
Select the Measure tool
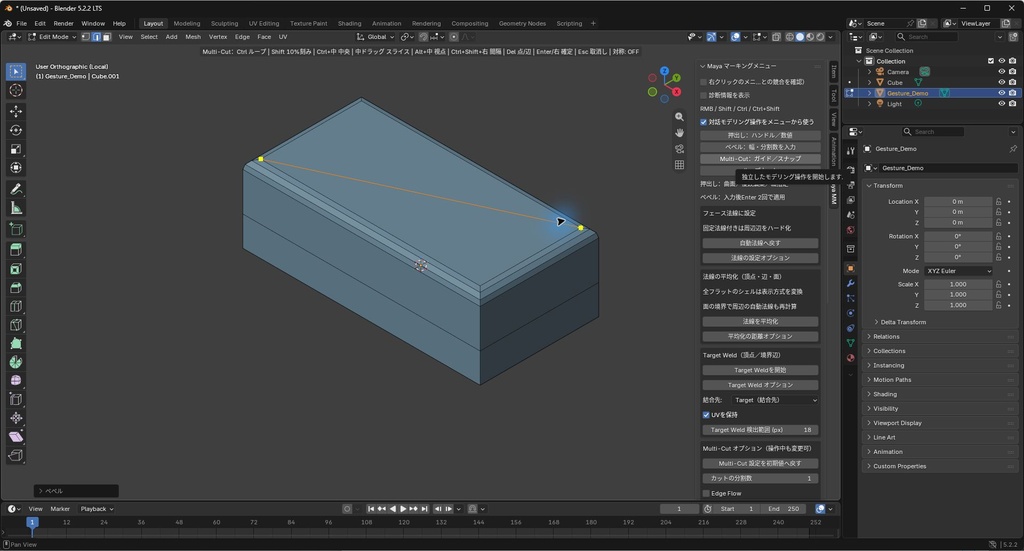tap(16, 208)
